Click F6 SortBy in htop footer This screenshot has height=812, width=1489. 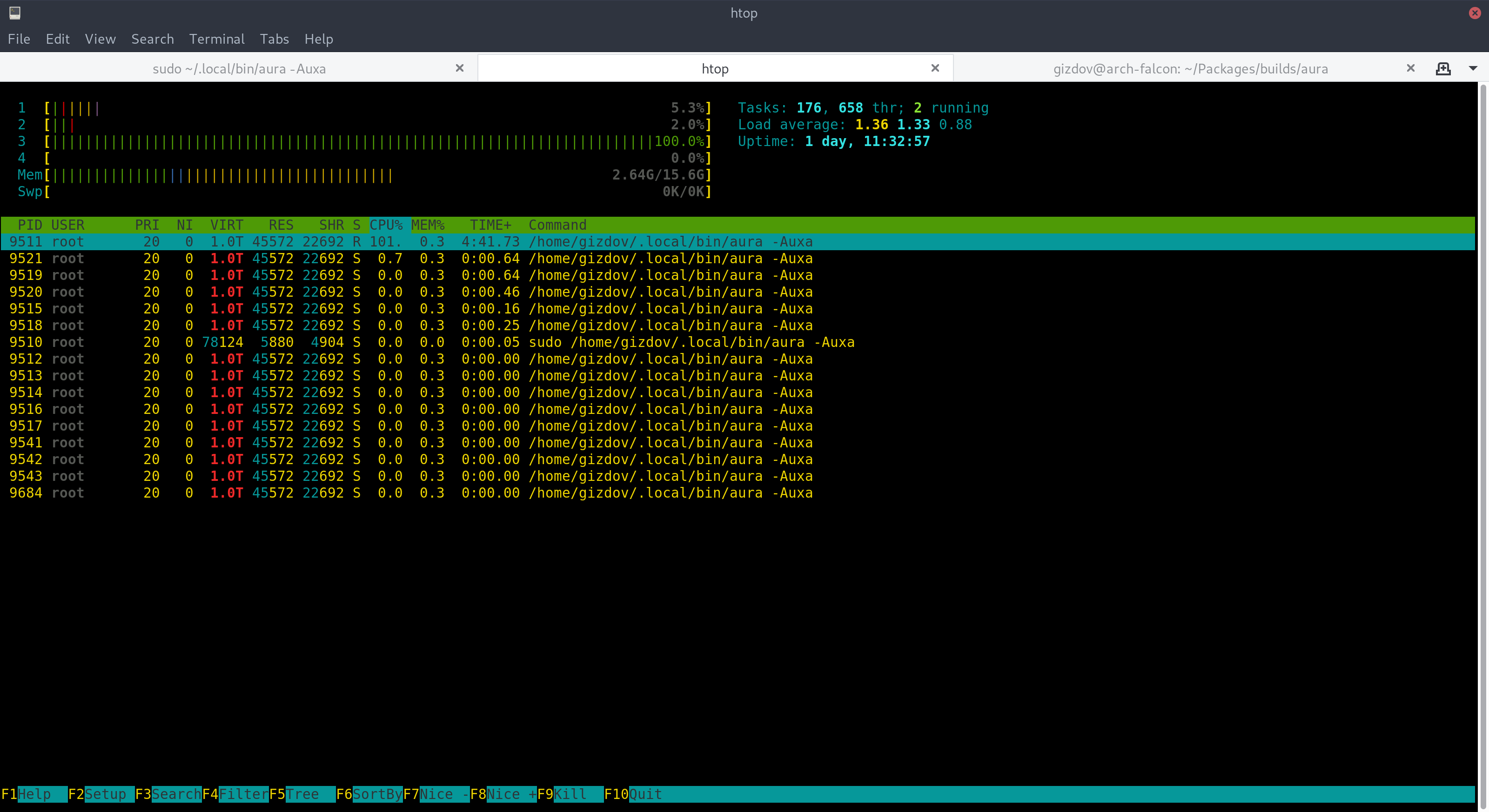tap(369, 794)
